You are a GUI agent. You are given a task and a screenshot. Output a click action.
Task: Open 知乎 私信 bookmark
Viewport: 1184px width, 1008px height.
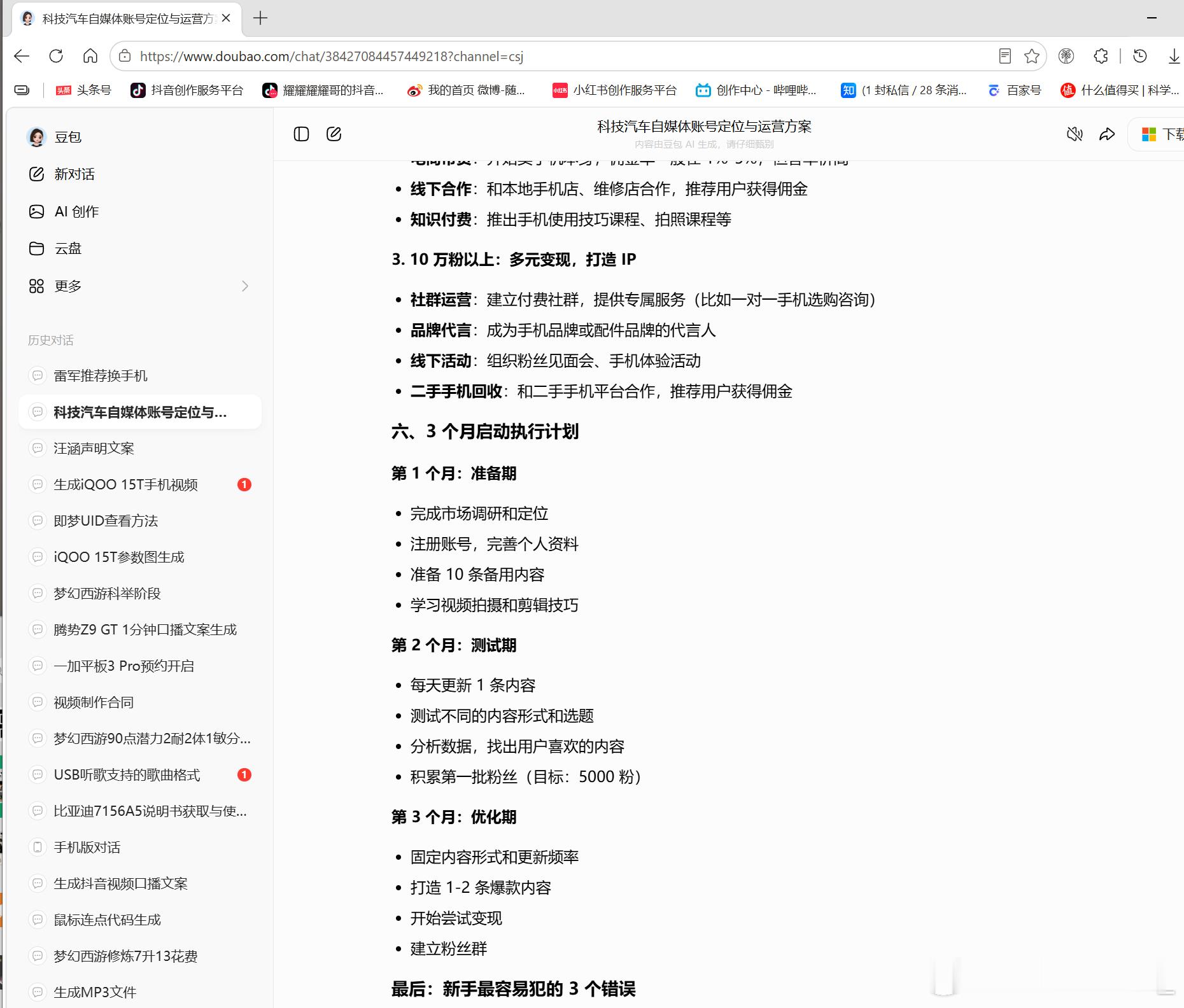[904, 90]
